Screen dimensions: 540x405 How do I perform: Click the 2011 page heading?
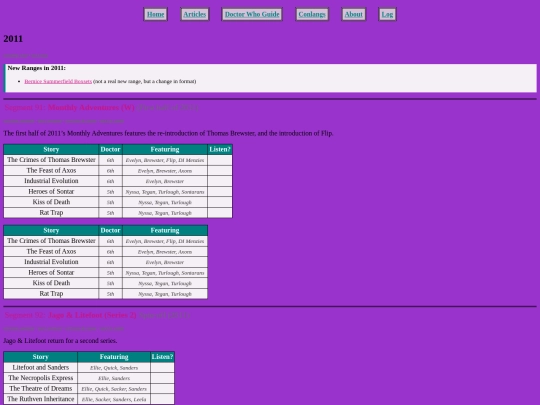(x=13, y=39)
